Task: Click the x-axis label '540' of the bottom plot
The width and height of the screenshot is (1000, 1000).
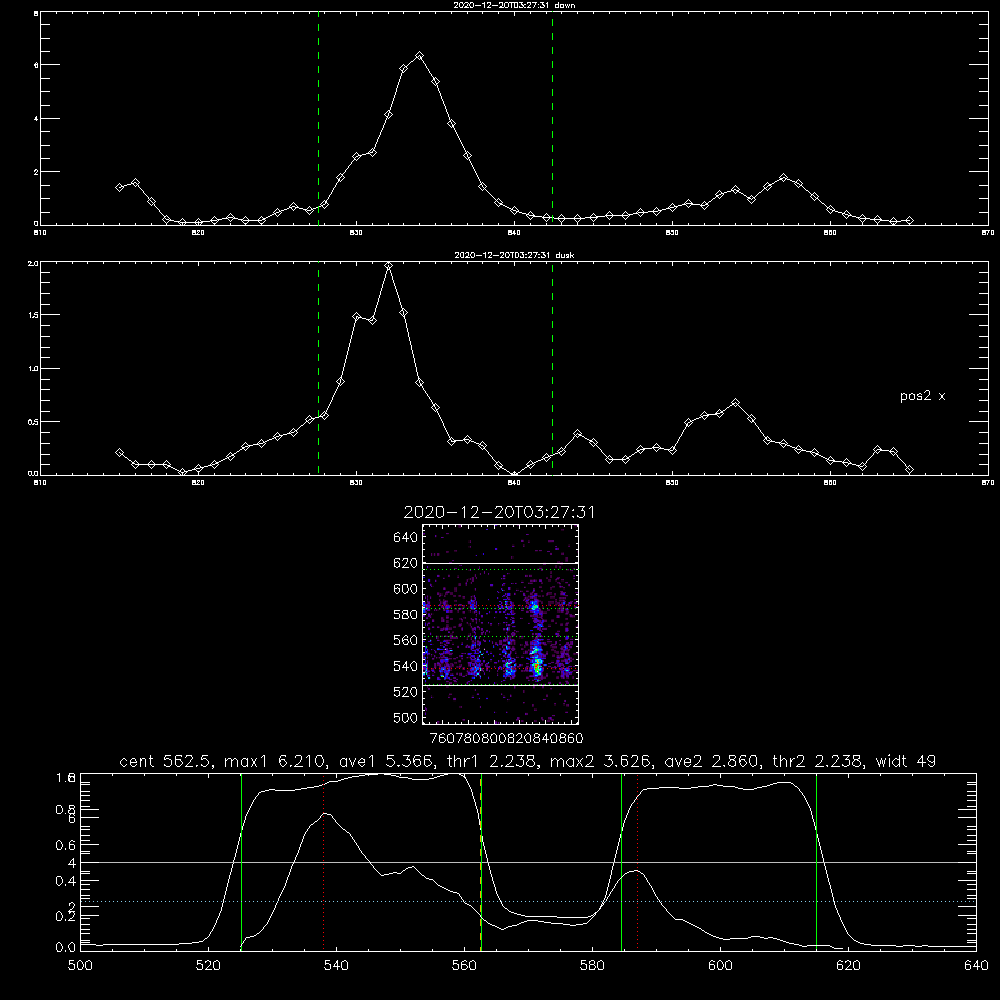Action: pos(336,966)
